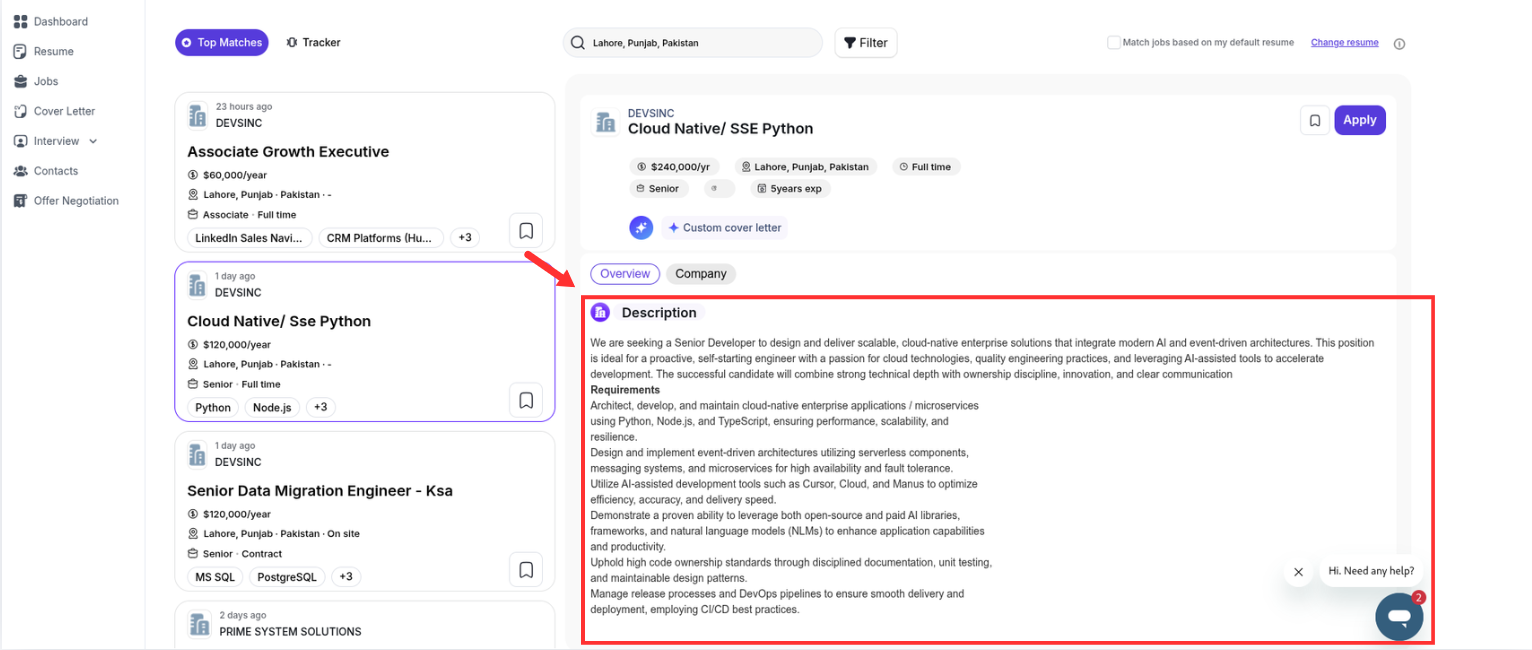Click the Offer Negotiation icon
The image size is (1532, 650).
click(x=20, y=201)
